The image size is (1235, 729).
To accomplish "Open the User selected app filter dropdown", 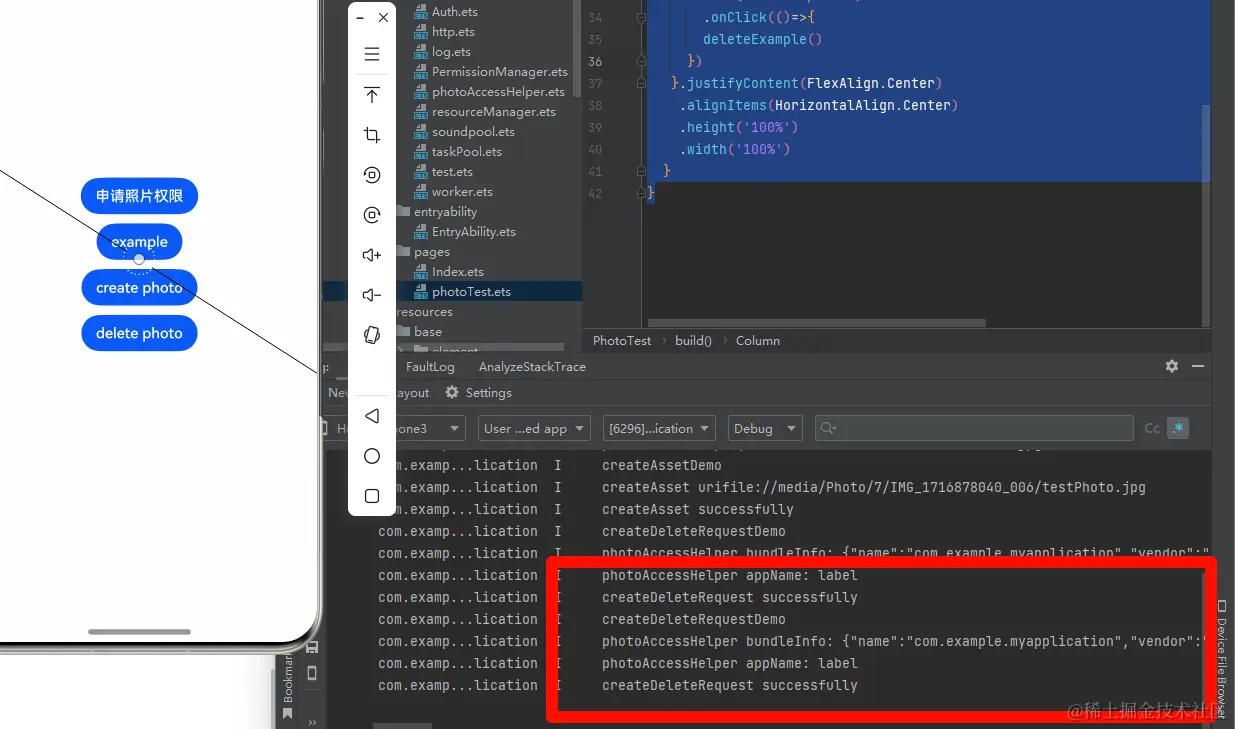I will coord(534,428).
